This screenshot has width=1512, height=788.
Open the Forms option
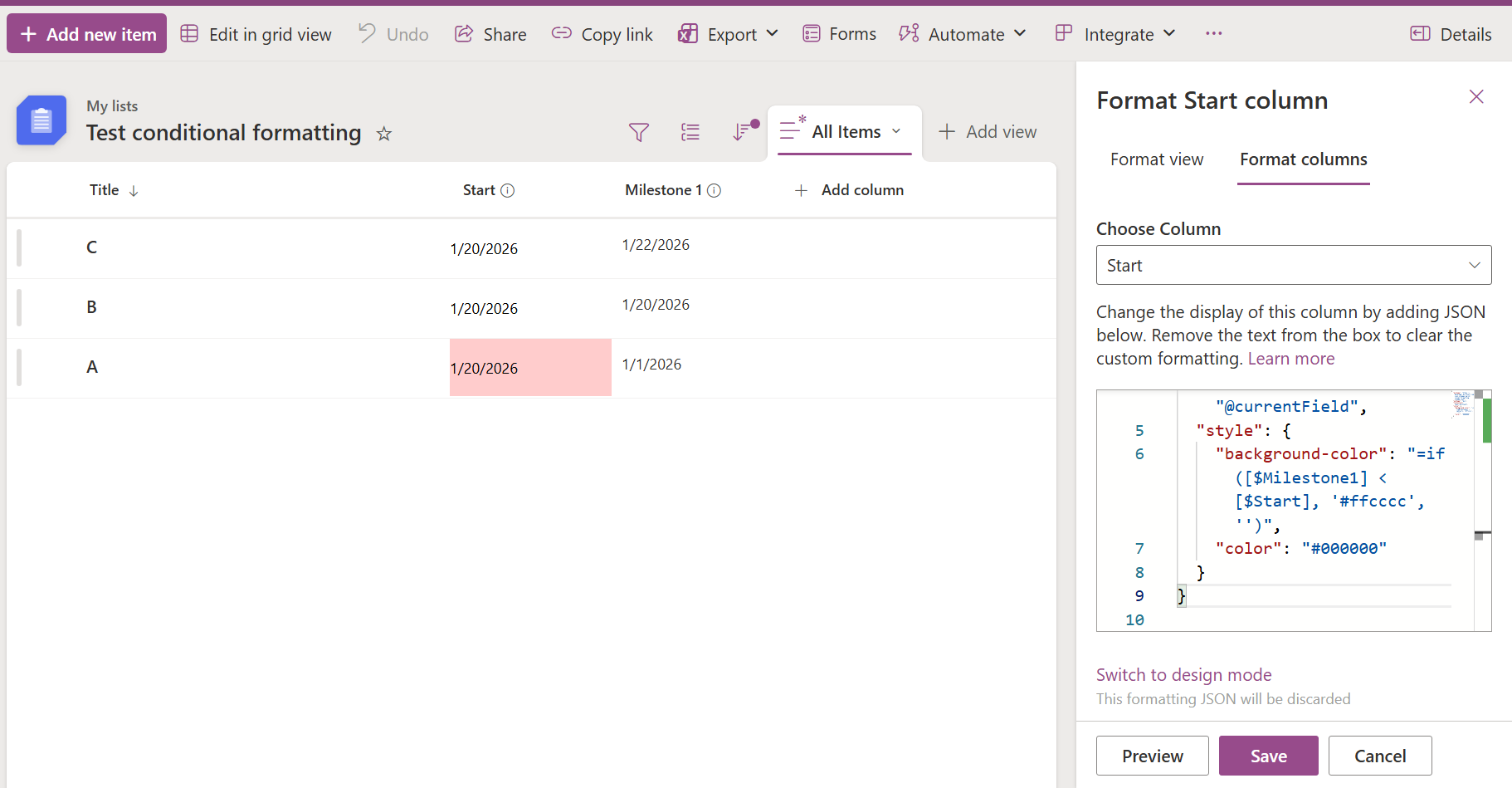[x=840, y=34]
